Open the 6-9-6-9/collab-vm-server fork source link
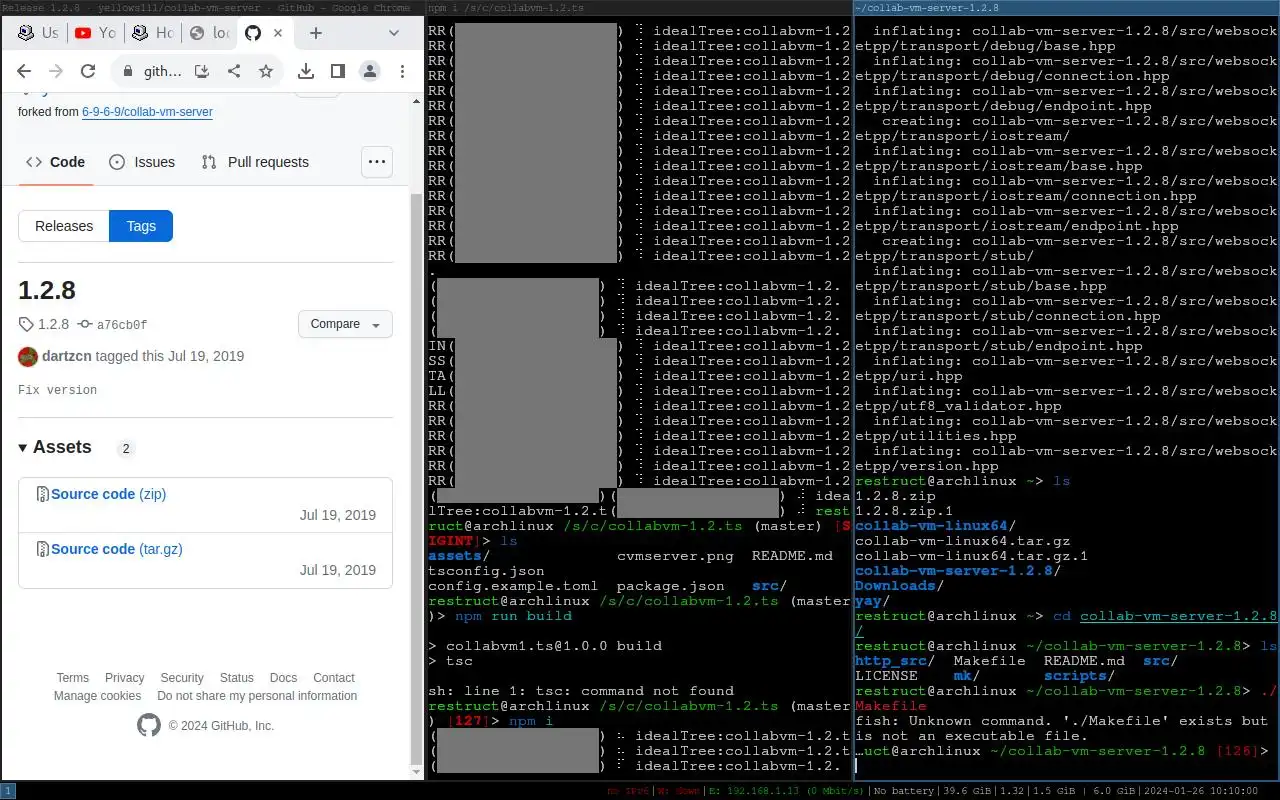1280x800 pixels. point(147,112)
